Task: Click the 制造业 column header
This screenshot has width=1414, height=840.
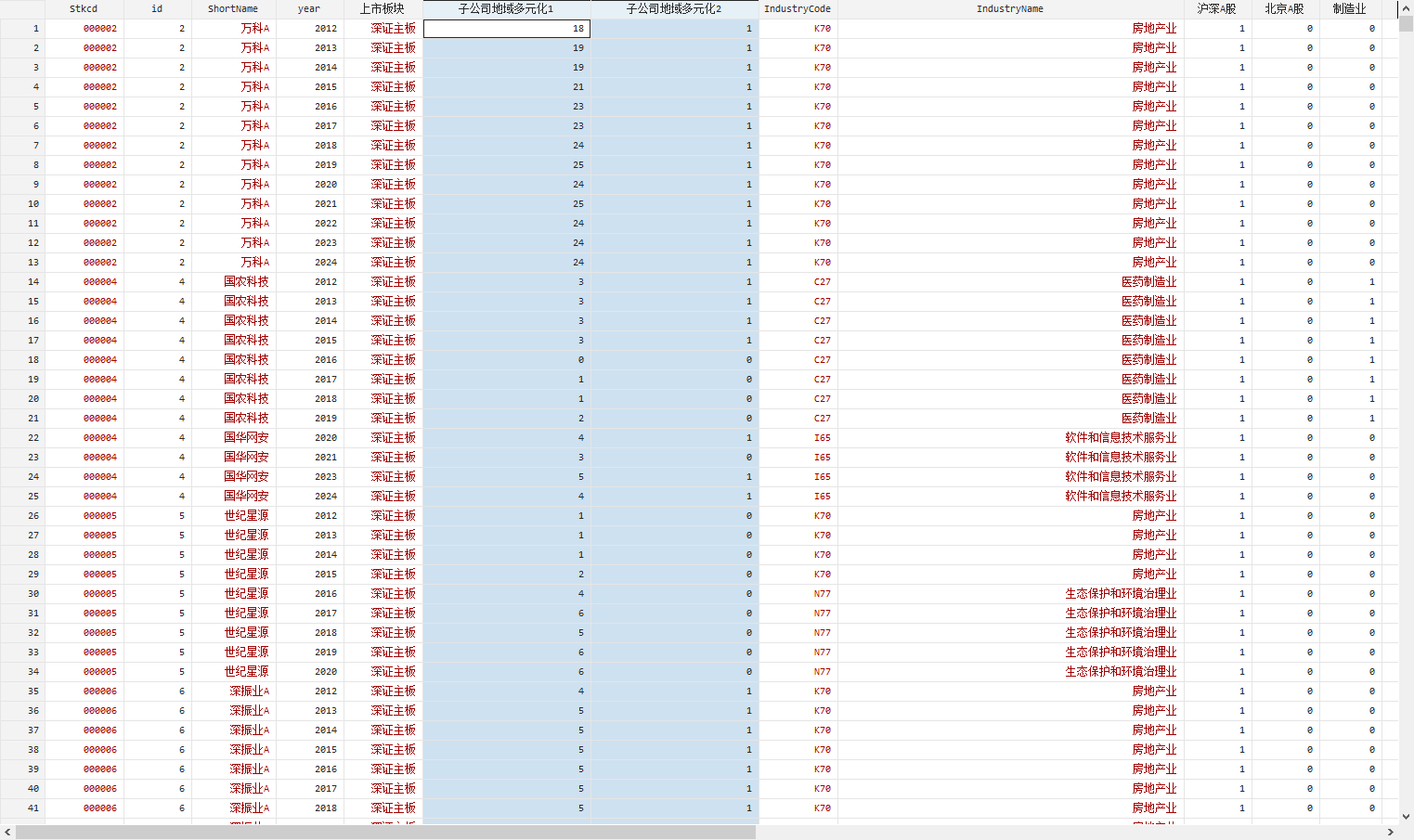Action: point(1350,8)
